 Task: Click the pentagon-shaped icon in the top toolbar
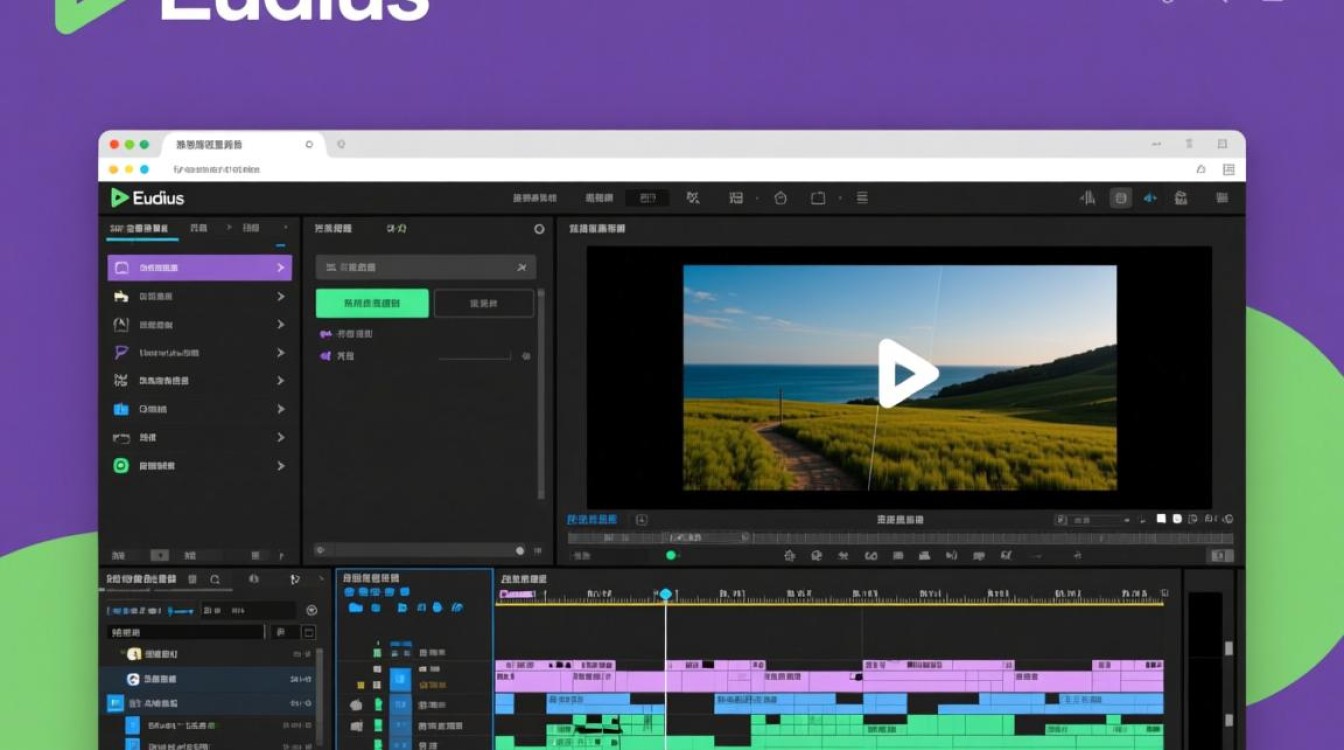coord(780,198)
